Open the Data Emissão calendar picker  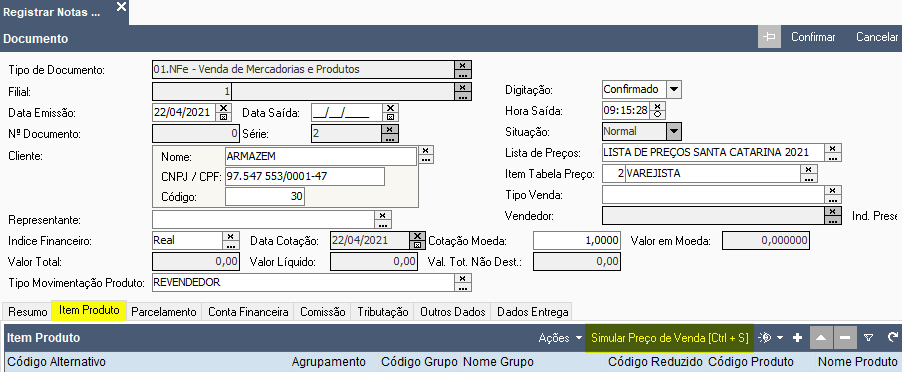click(224, 117)
